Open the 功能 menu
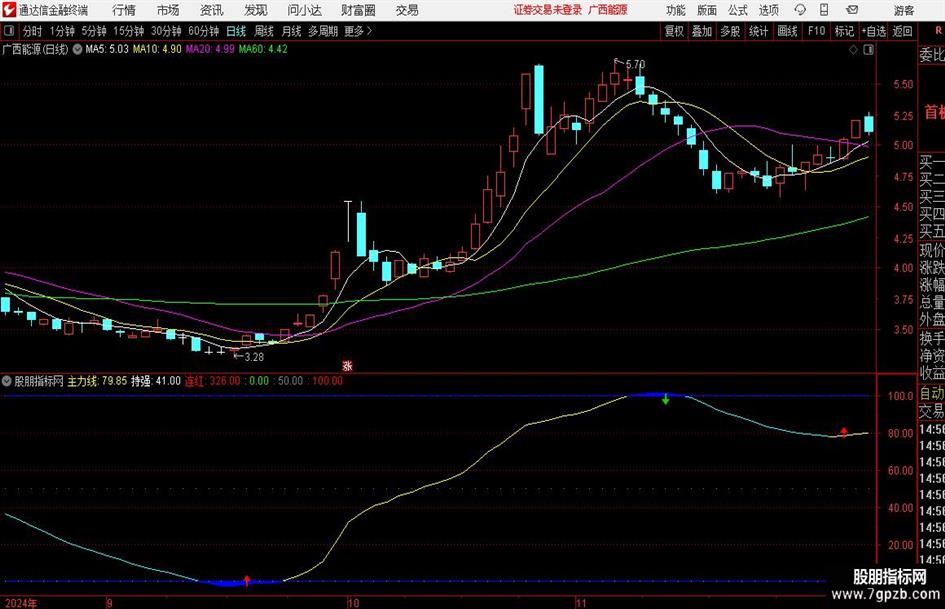Image resolution: width=945 pixels, height=609 pixels. click(676, 10)
